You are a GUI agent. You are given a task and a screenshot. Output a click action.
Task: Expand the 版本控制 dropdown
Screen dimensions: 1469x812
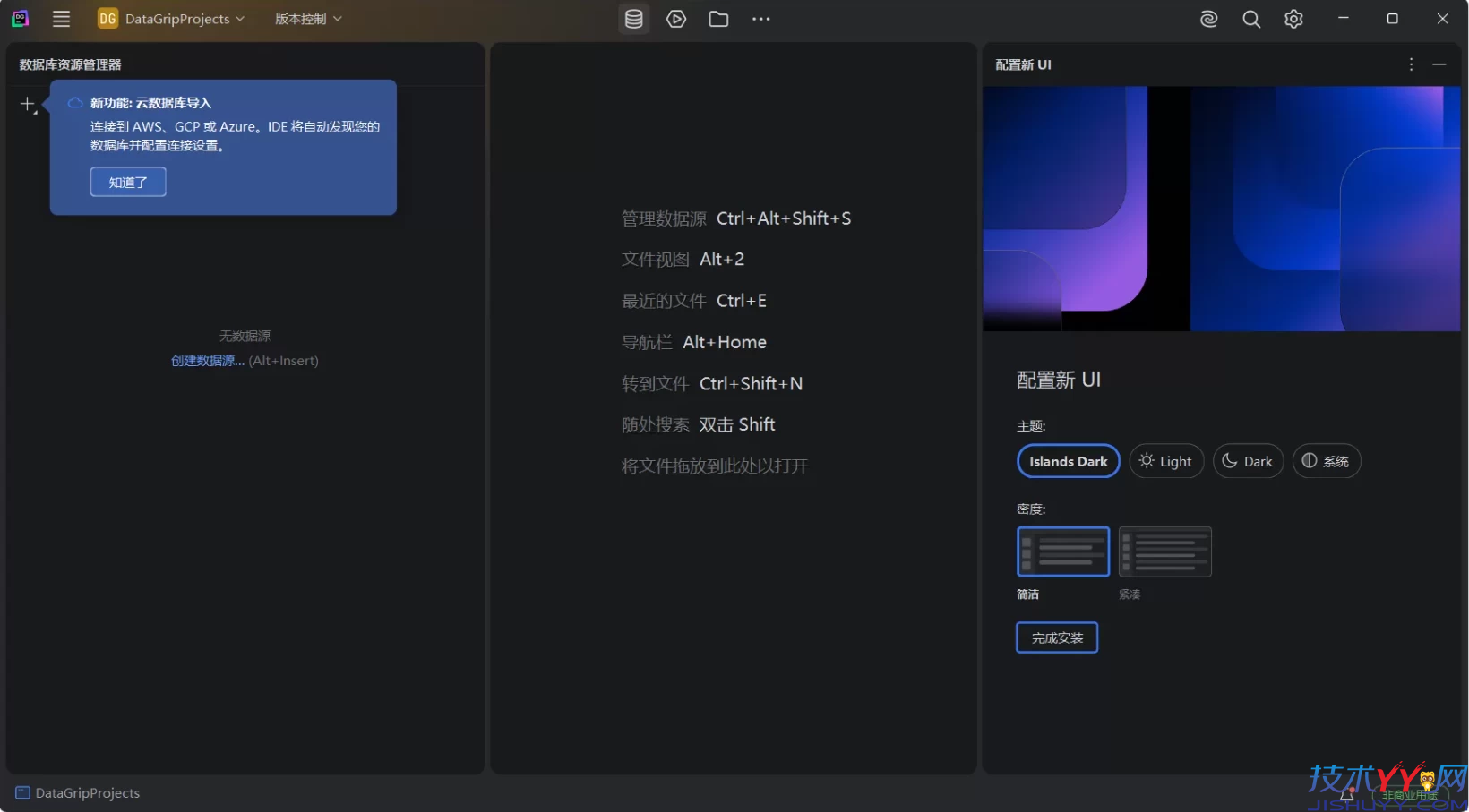click(306, 19)
